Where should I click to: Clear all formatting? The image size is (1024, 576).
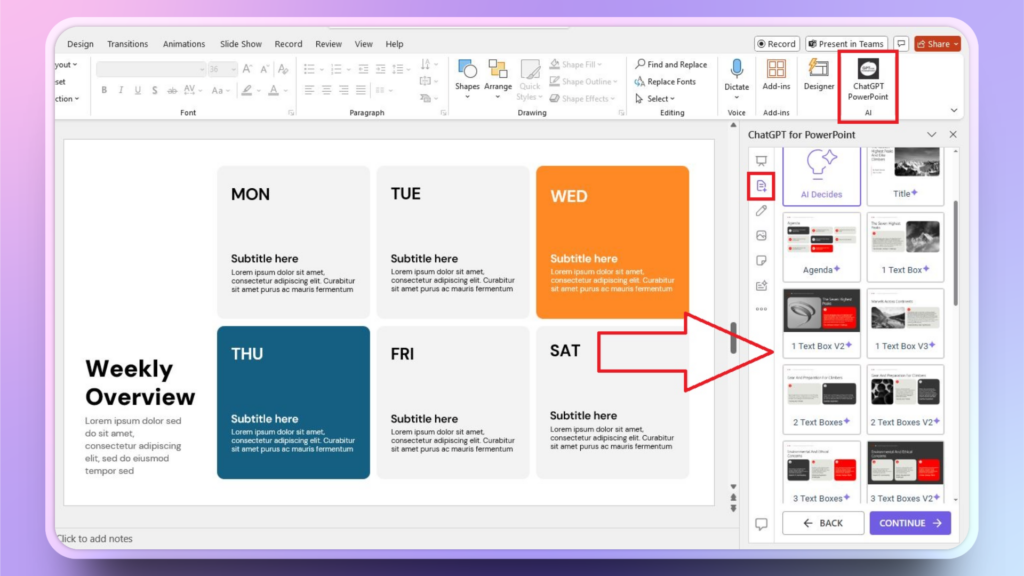click(283, 69)
